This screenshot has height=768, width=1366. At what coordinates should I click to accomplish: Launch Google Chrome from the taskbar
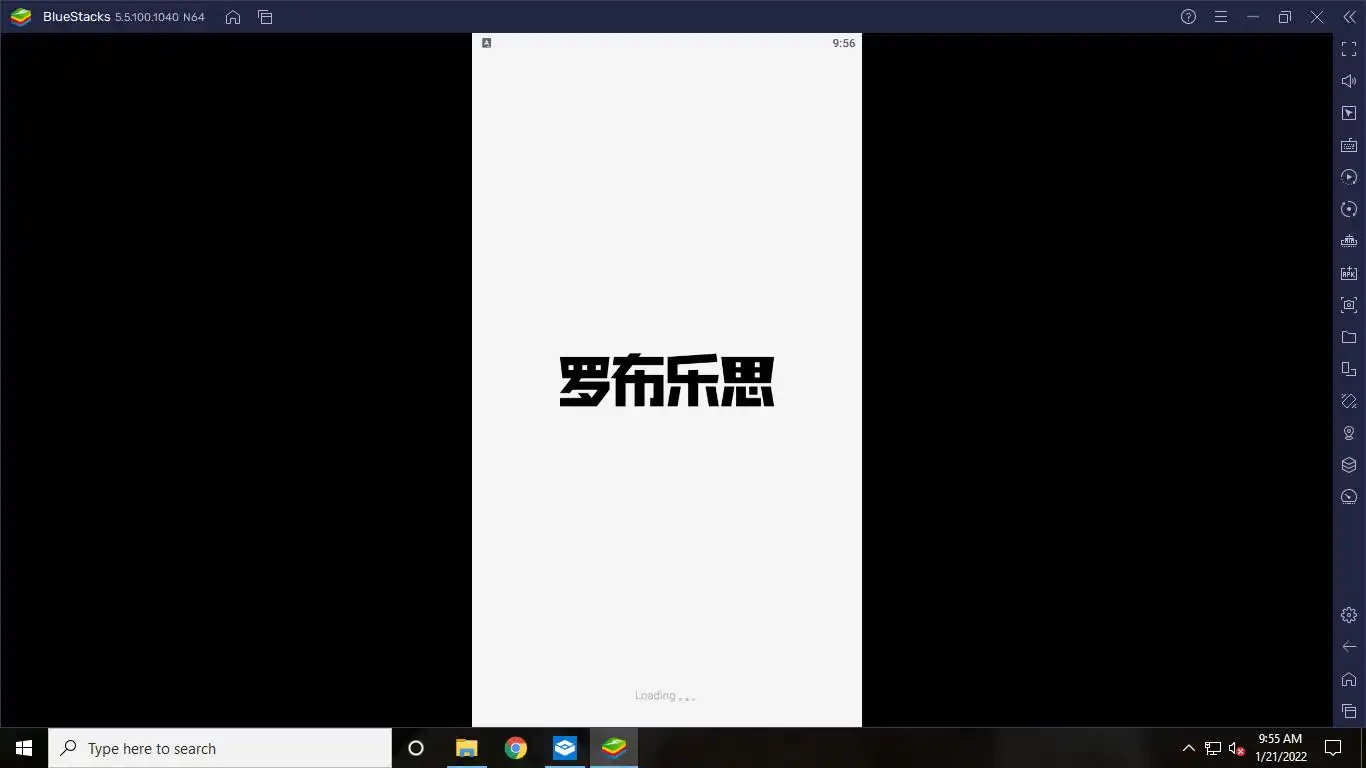pyautogui.click(x=515, y=748)
